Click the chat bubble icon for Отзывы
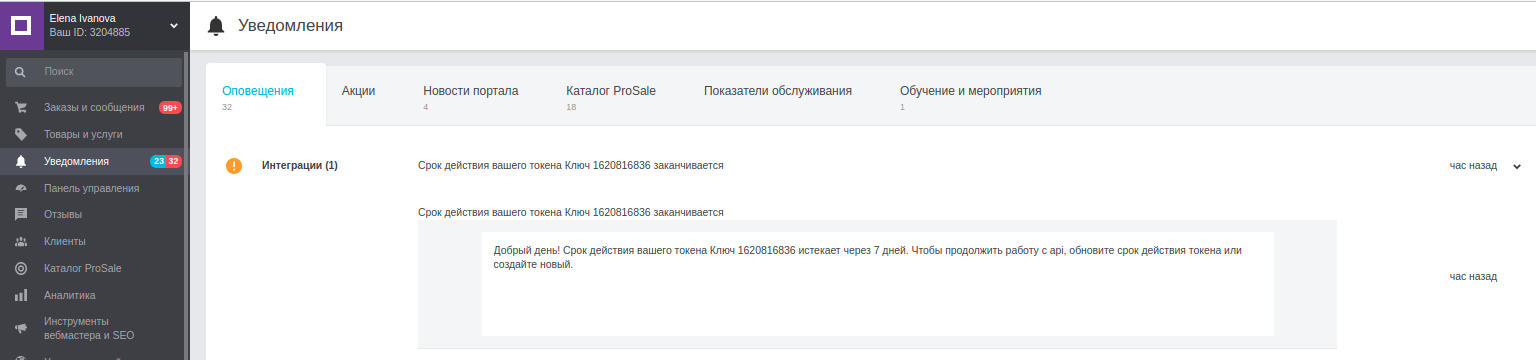 pyautogui.click(x=21, y=214)
